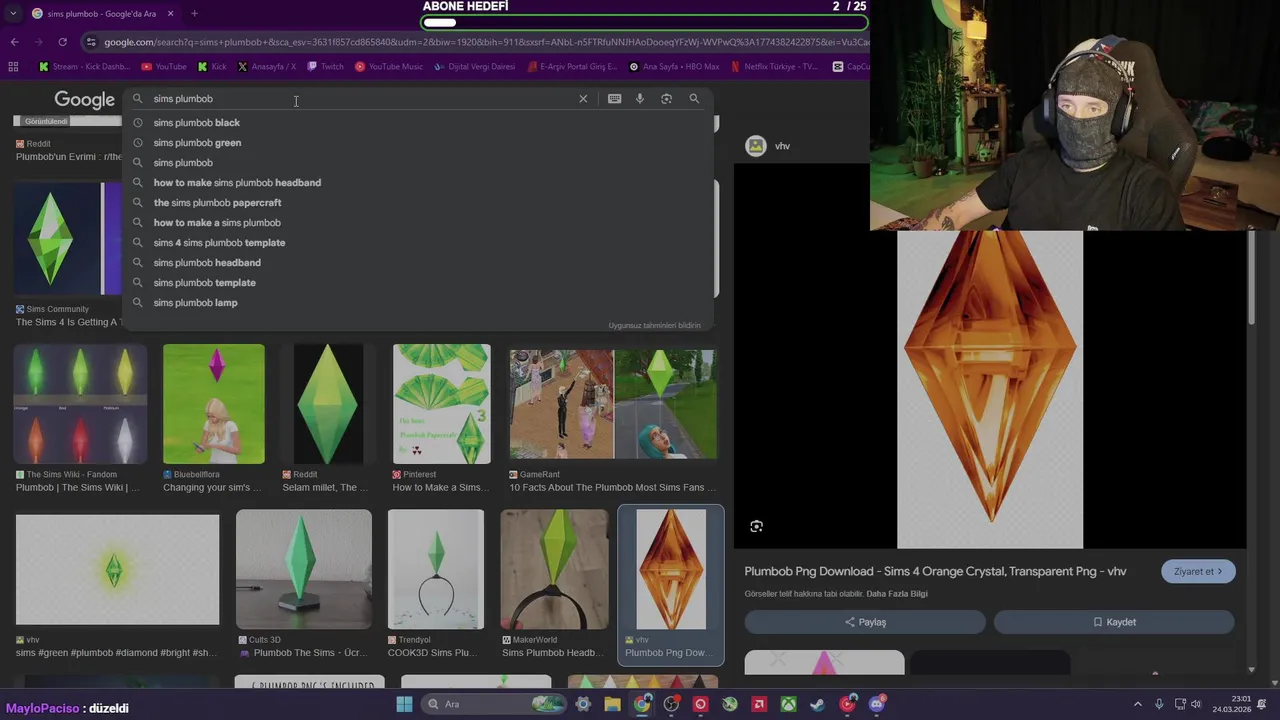Open The Sims Wiki plumbob colors thumbnail
This screenshot has width=1280, height=720.
click(x=80, y=404)
